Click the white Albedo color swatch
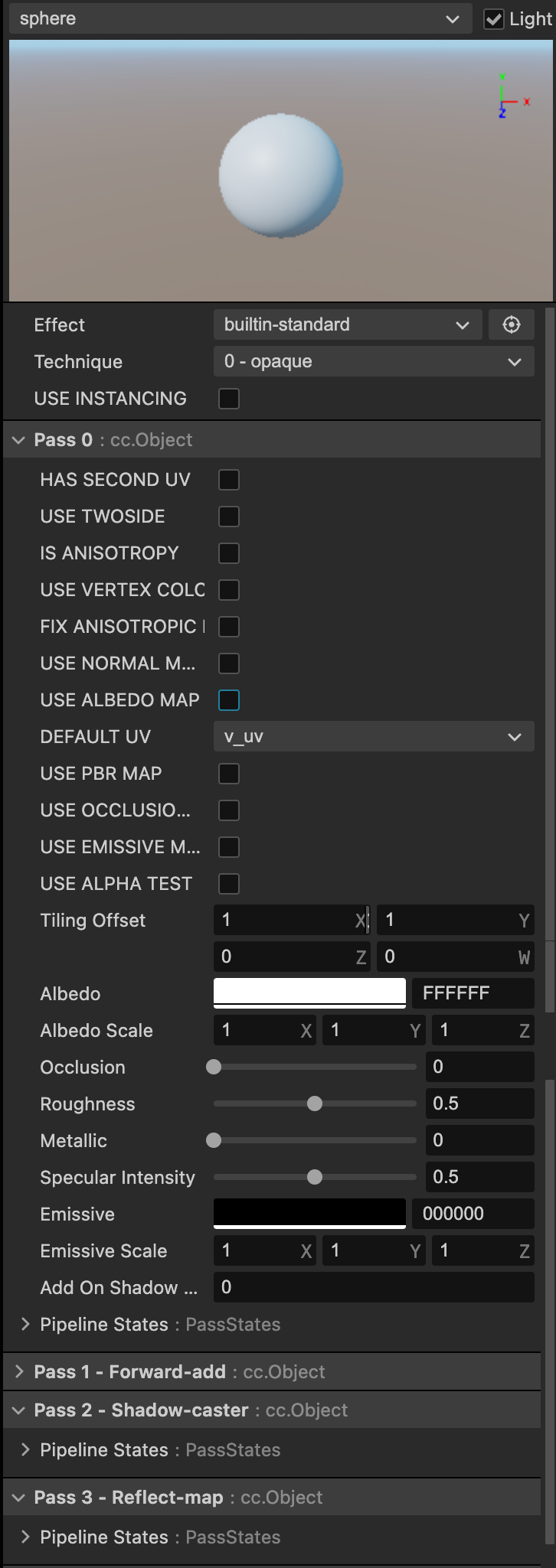556x1568 pixels. point(309,993)
